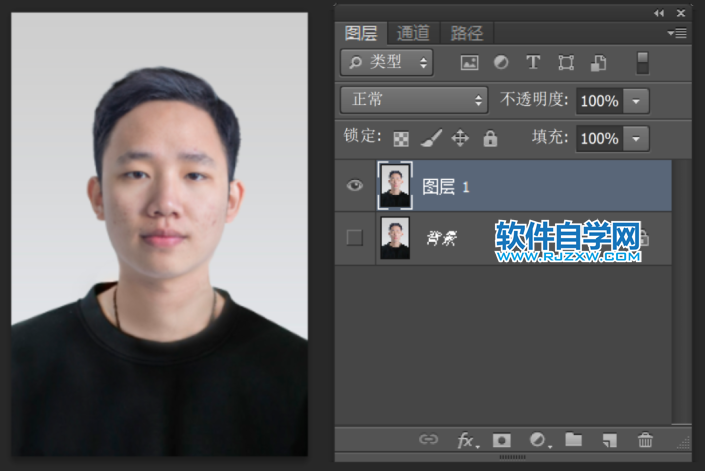The image size is (705, 471).
Task: Open the 不透明度 slider arrow
Action: point(636,101)
